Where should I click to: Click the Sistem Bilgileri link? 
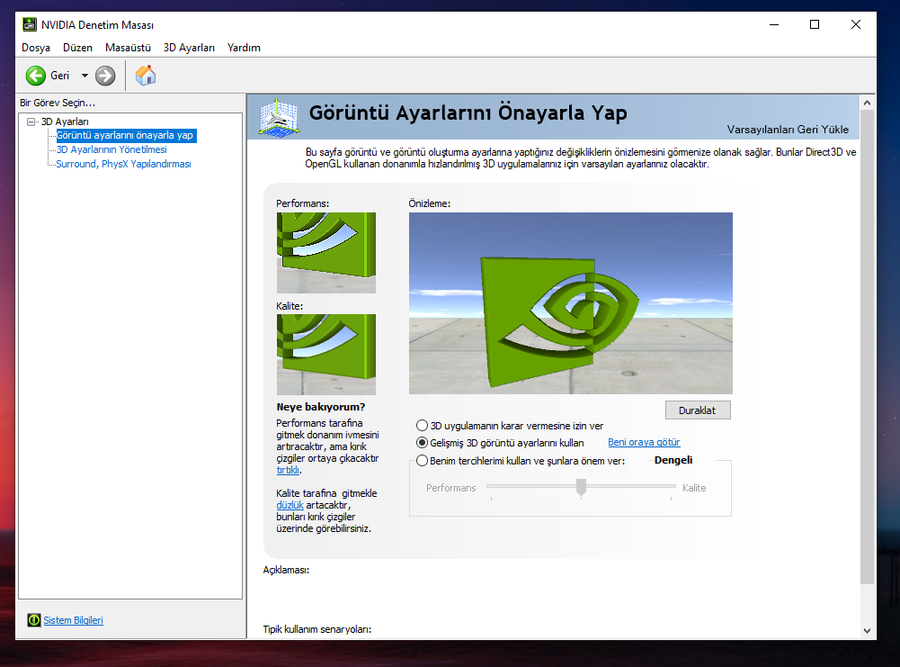[73, 621]
